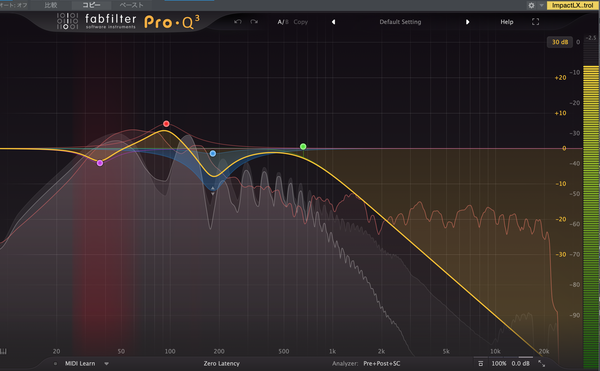Click the FabFilter logo icon
This screenshot has width=600, height=371.
[67, 21]
